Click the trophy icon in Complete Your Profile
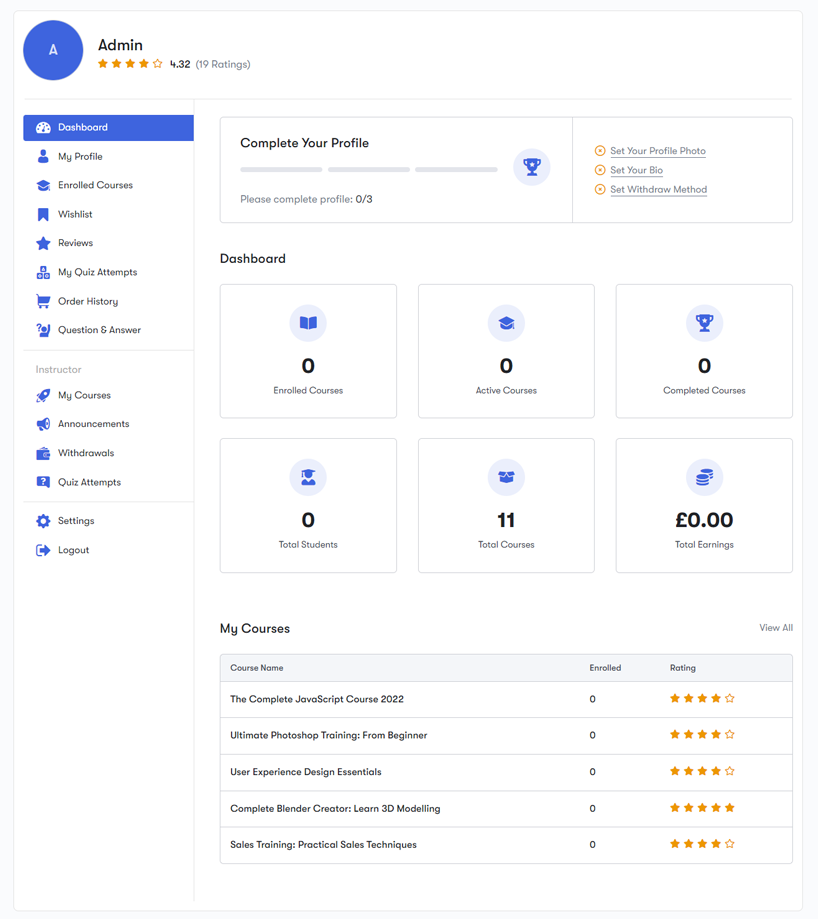The height and width of the screenshot is (919, 818). 531,167
